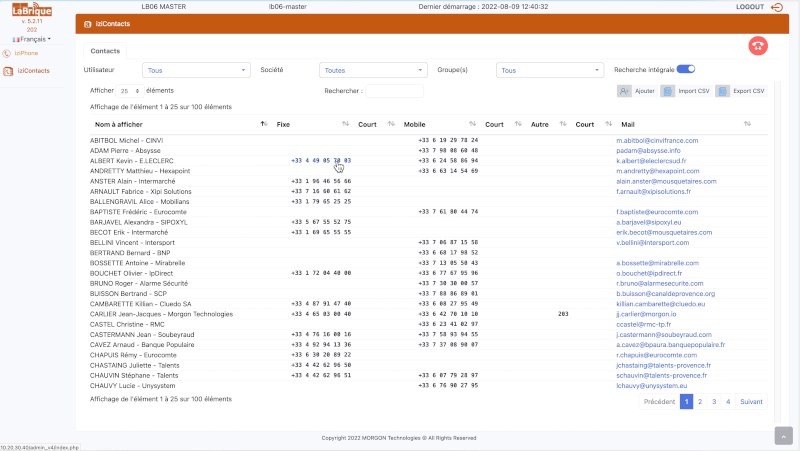The width and height of the screenshot is (800, 451).
Task: Select CHAUVY Lucie - Unysystem contact
Action: [x=133, y=386]
